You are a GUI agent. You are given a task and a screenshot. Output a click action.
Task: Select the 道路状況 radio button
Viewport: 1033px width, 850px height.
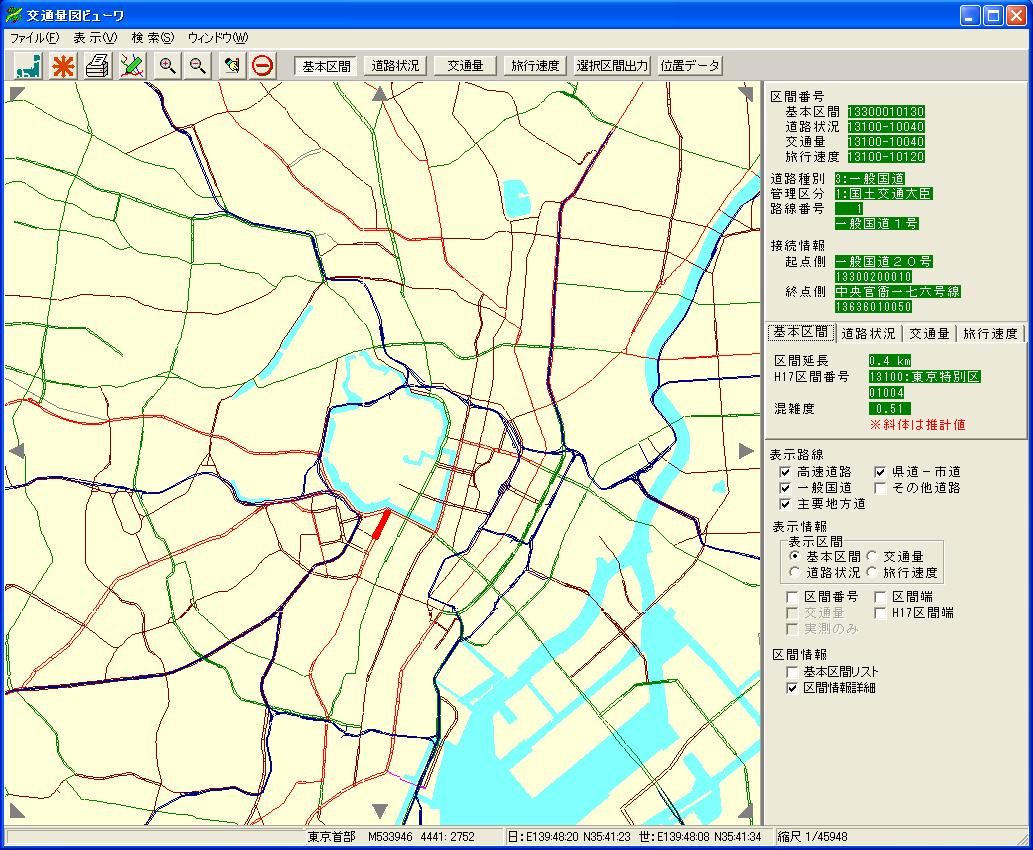click(795, 573)
